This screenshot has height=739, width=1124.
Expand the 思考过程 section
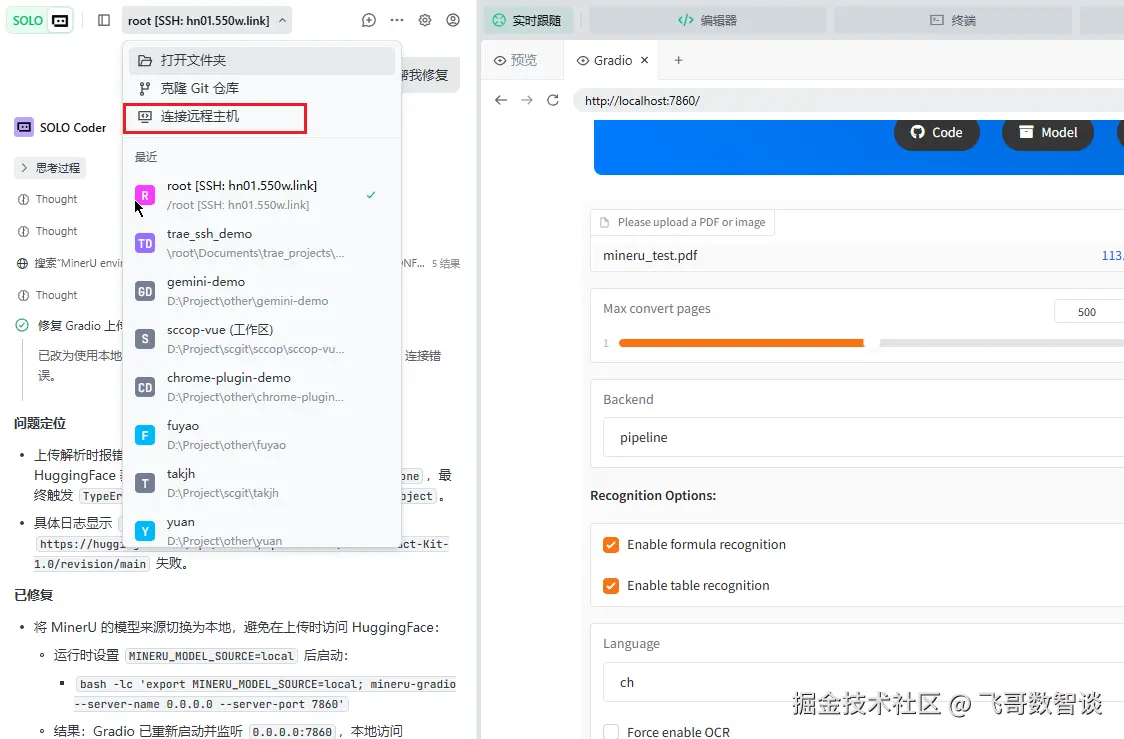[50, 168]
